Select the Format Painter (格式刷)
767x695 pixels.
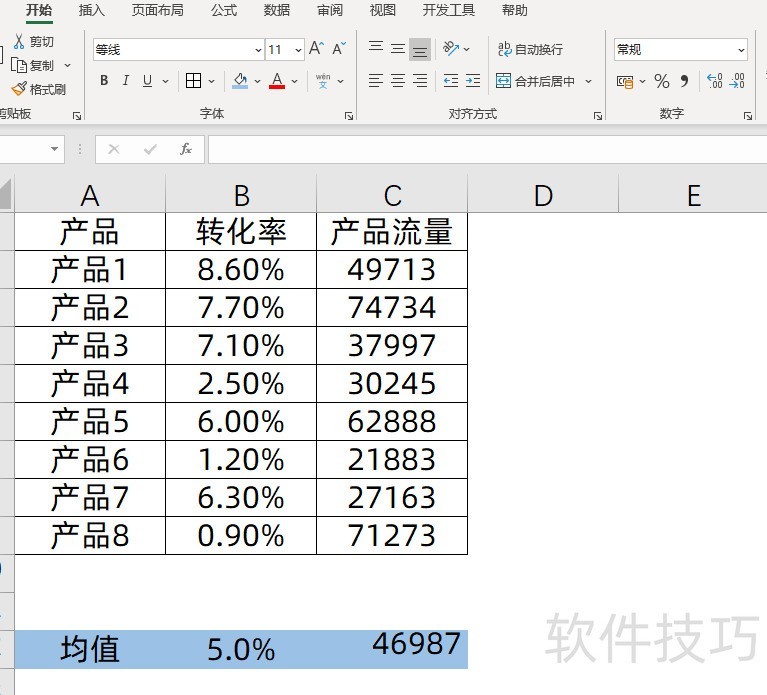pyautogui.click(x=39, y=89)
